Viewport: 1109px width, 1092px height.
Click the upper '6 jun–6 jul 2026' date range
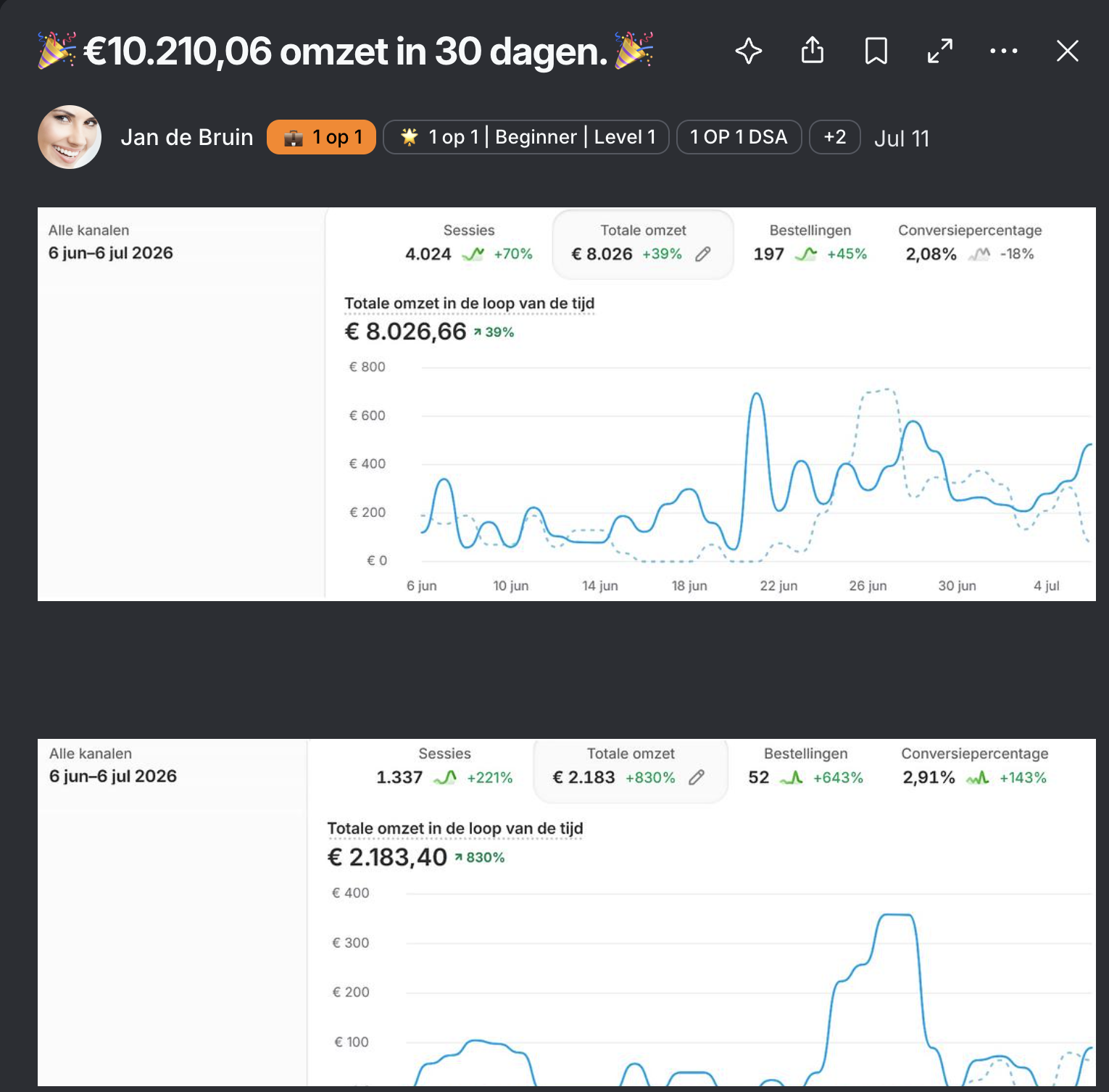click(x=111, y=253)
